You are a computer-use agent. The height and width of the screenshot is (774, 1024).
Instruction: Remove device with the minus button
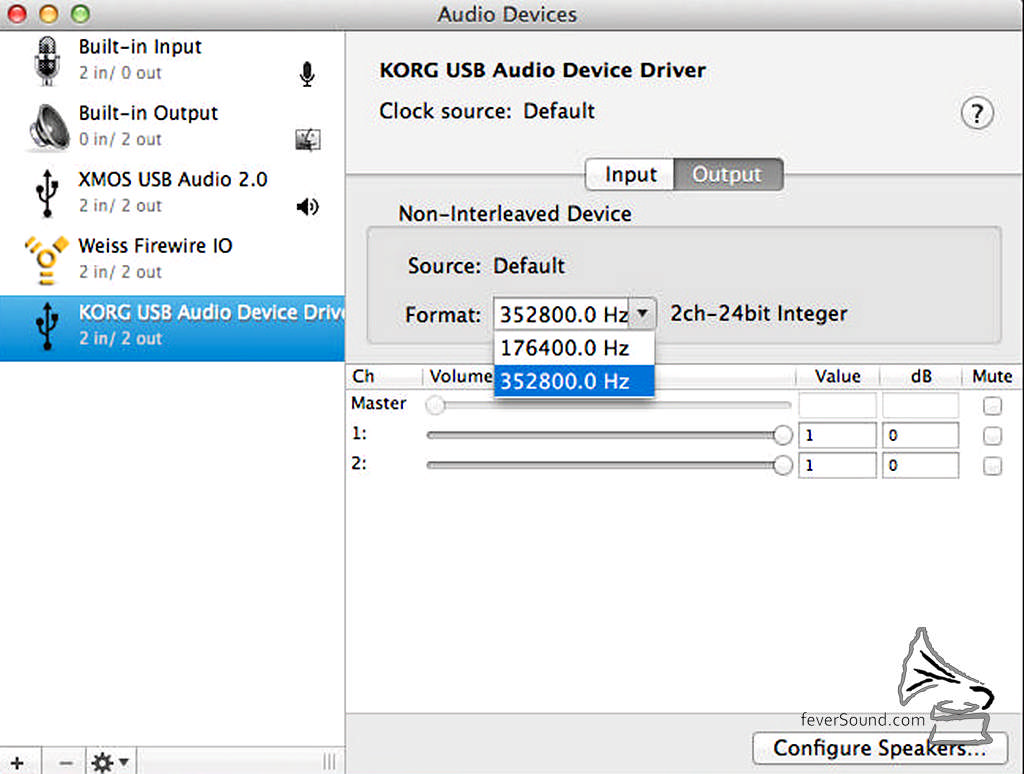coord(65,762)
